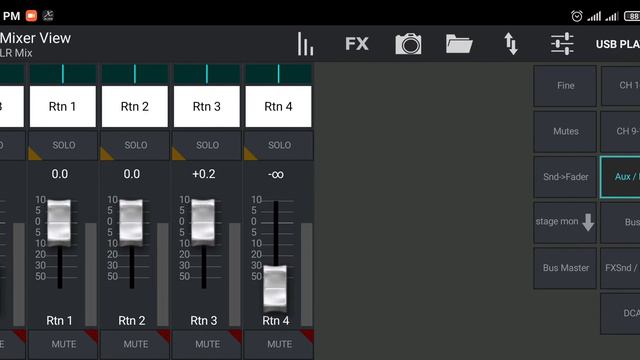Mute the Rtn 3 channel
The height and width of the screenshot is (360, 640).
tap(207, 344)
